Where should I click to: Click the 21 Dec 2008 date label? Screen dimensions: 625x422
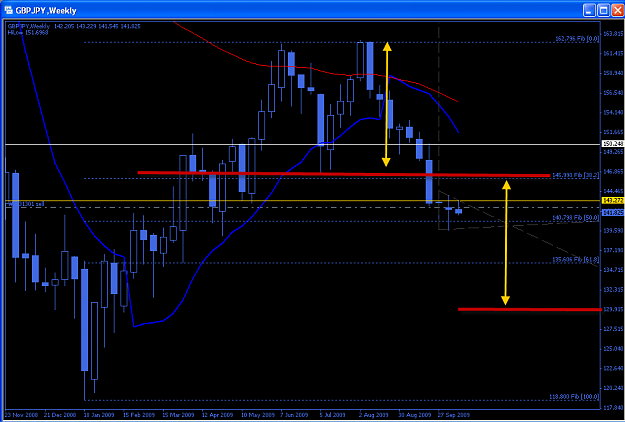[59, 414]
